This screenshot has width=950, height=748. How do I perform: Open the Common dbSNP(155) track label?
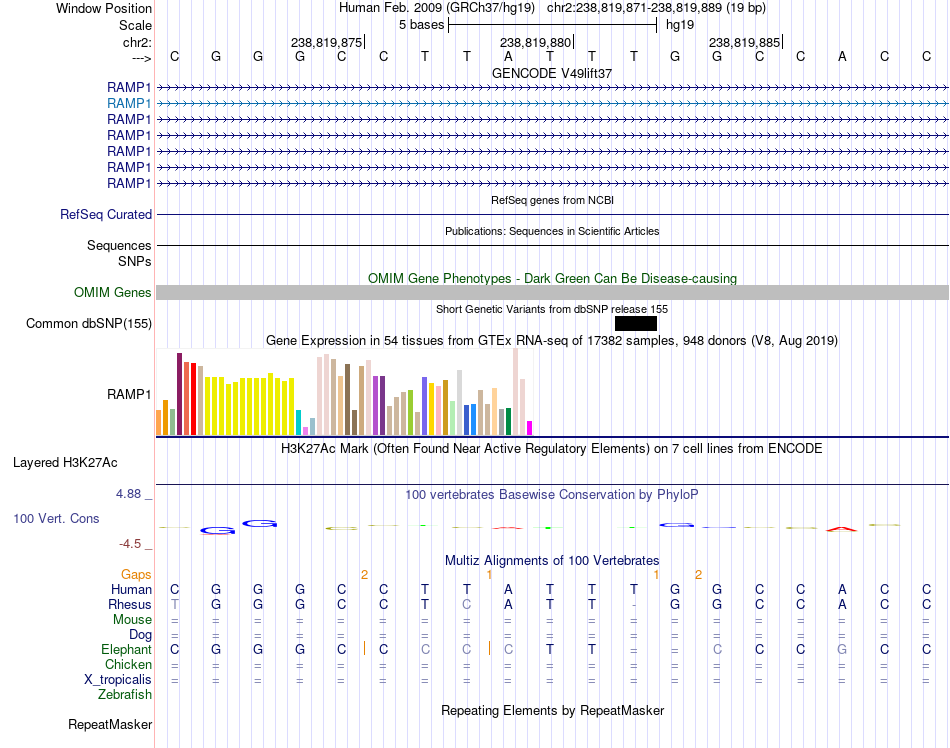(89, 323)
